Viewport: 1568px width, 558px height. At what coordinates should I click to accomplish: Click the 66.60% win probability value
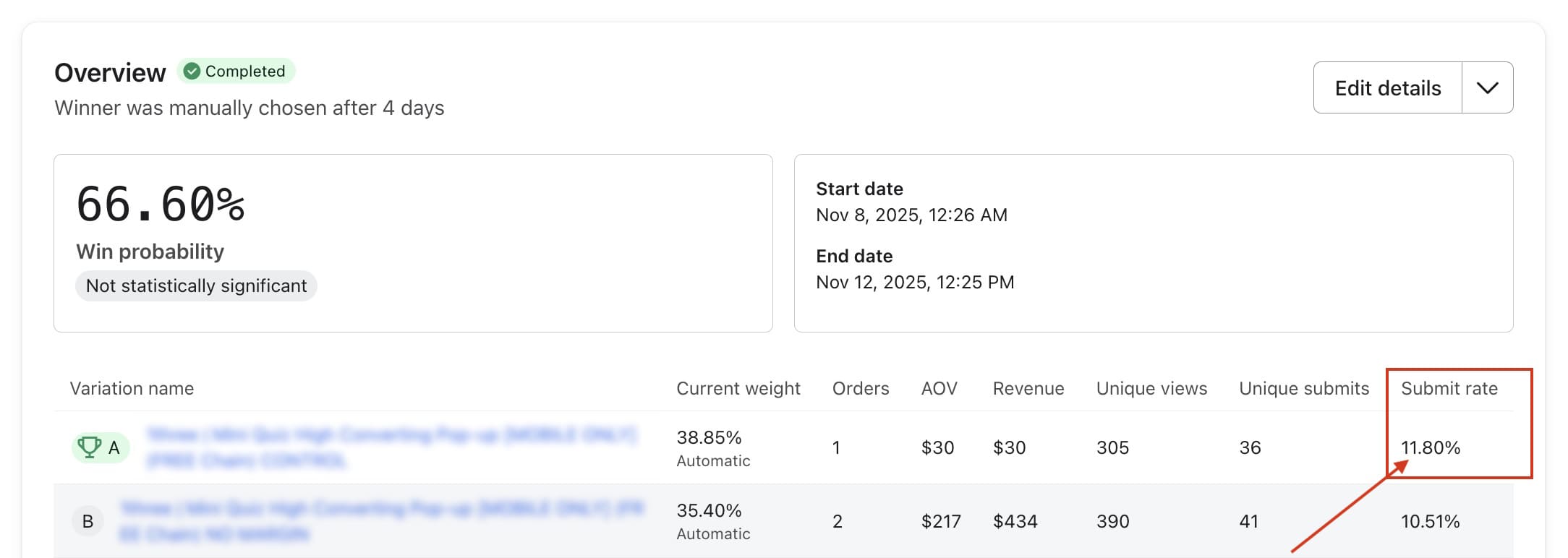point(161,205)
